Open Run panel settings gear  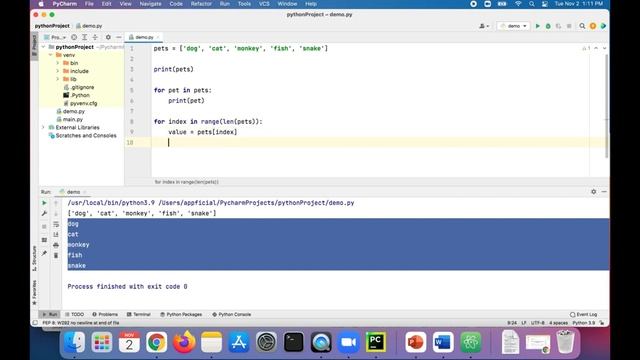[x=593, y=191]
